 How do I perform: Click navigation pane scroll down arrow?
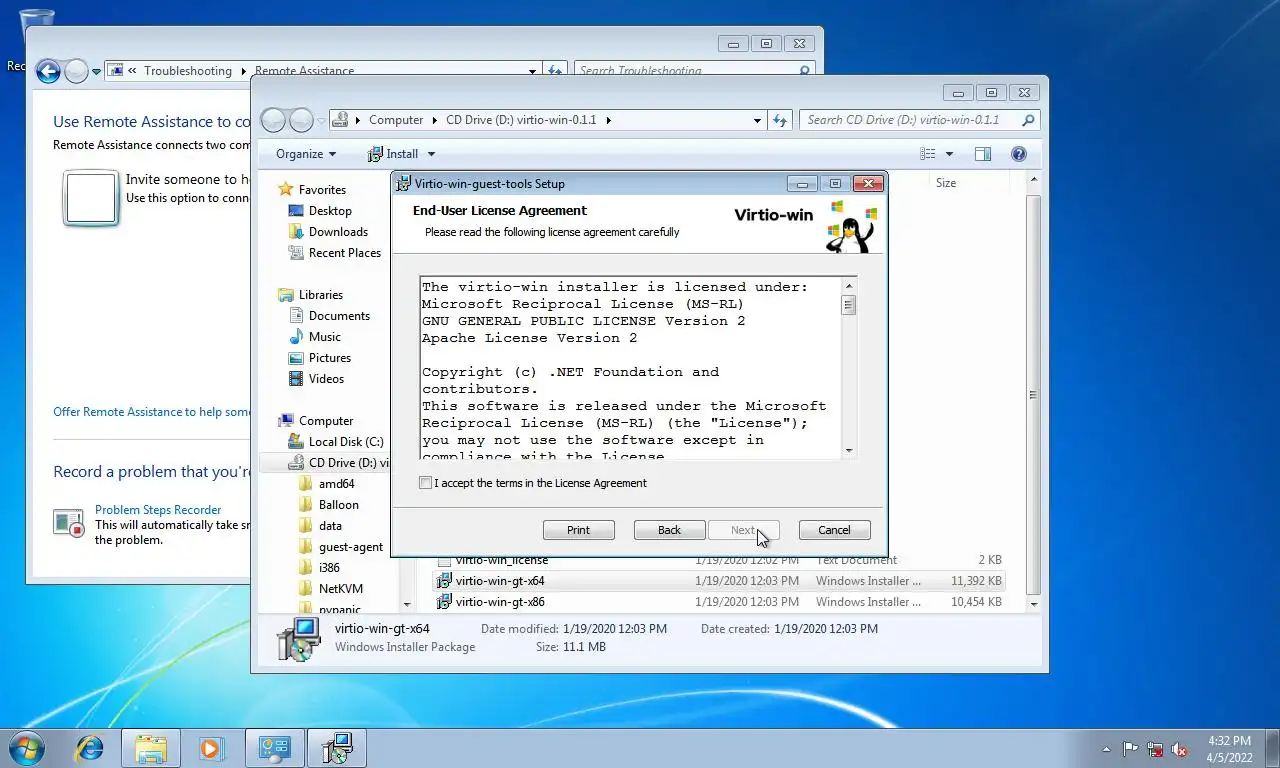coord(406,604)
